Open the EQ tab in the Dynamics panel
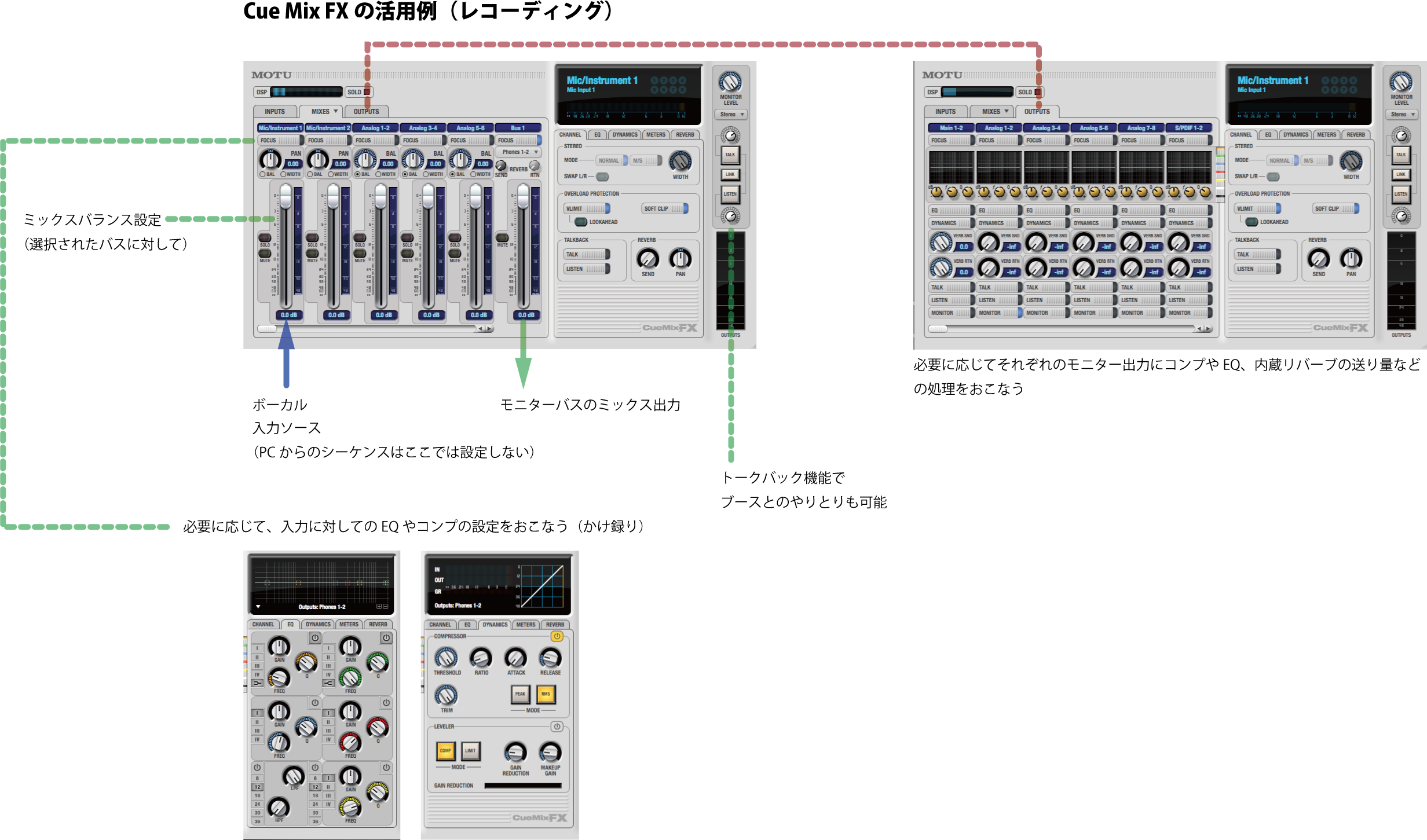The image size is (1427, 840). pyautogui.click(x=467, y=624)
